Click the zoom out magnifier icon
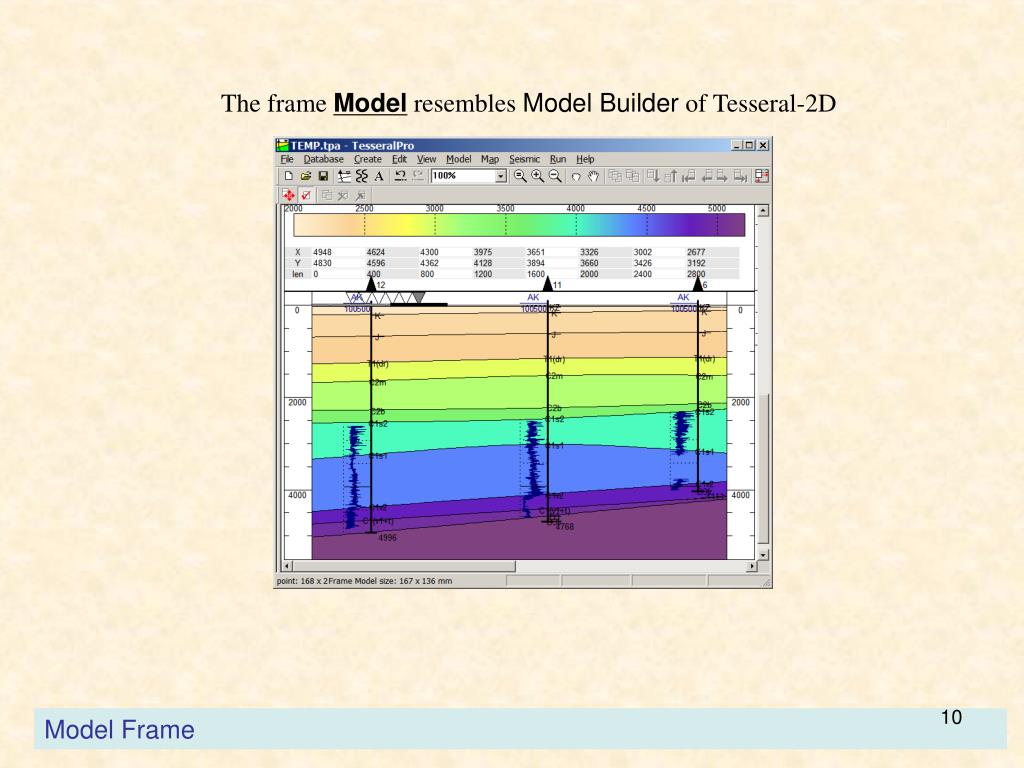Viewport: 1024px width, 768px height. coord(555,176)
